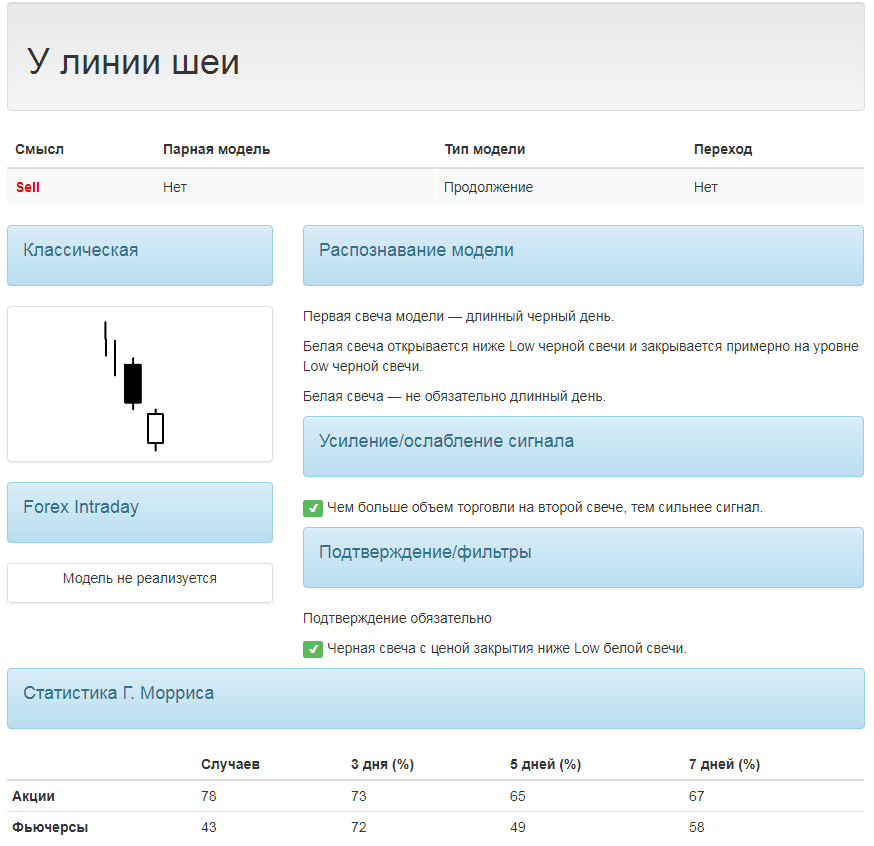Open the Классическая panel header

pos(140,255)
